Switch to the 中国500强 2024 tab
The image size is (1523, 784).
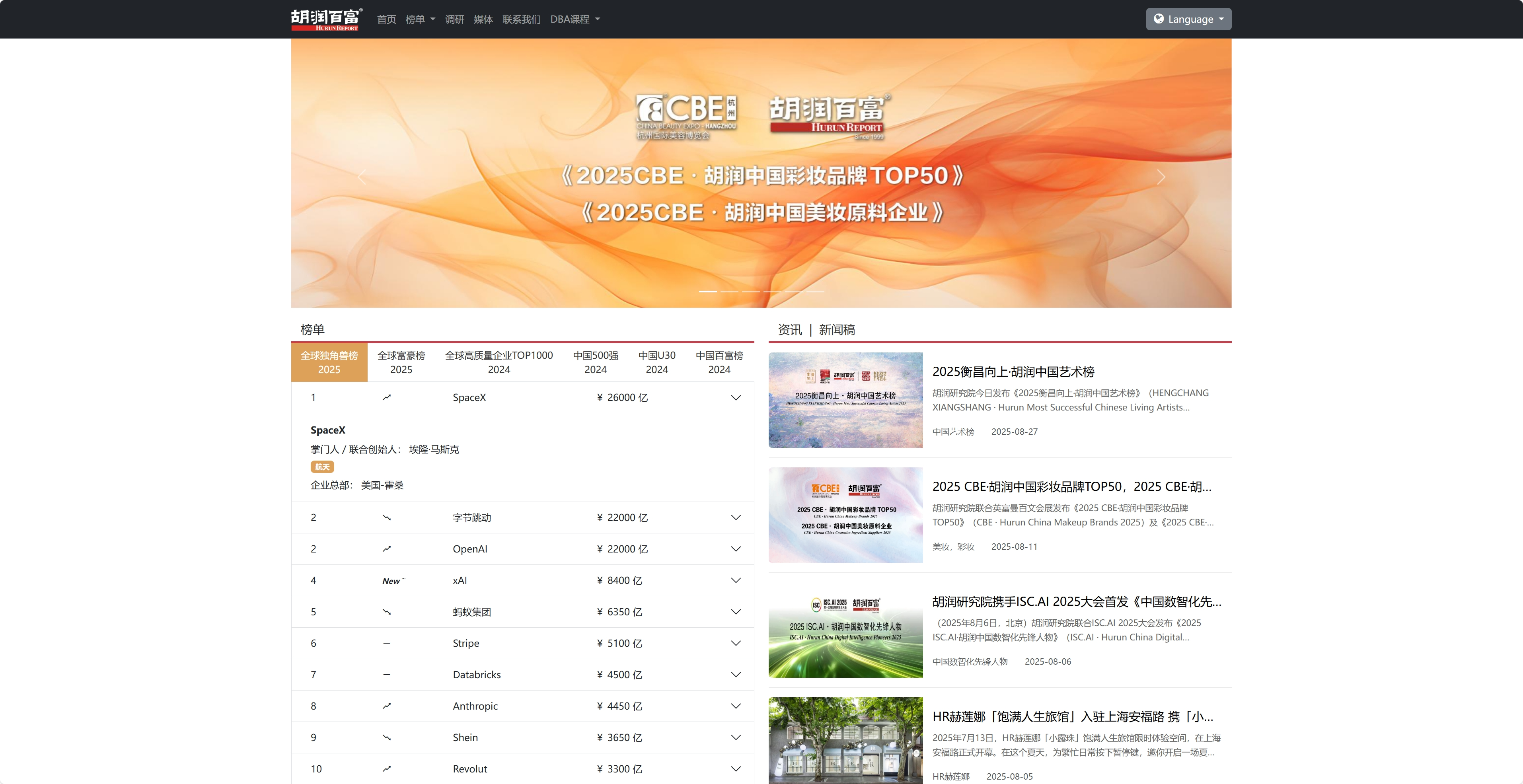point(595,362)
